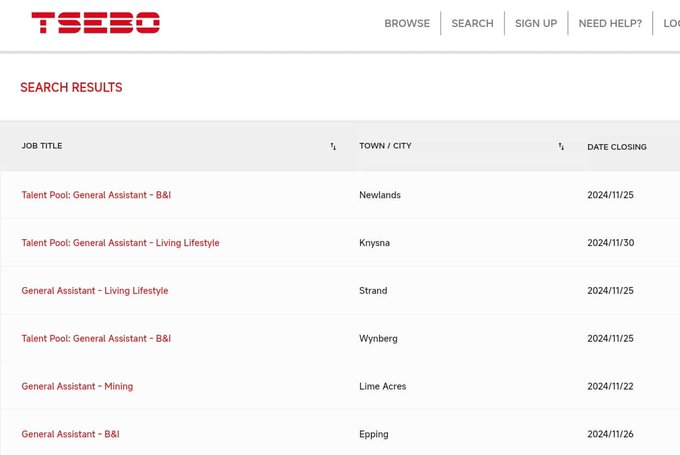Click closing date in Strand row
680x455 pixels.
(x=611, y=291)
